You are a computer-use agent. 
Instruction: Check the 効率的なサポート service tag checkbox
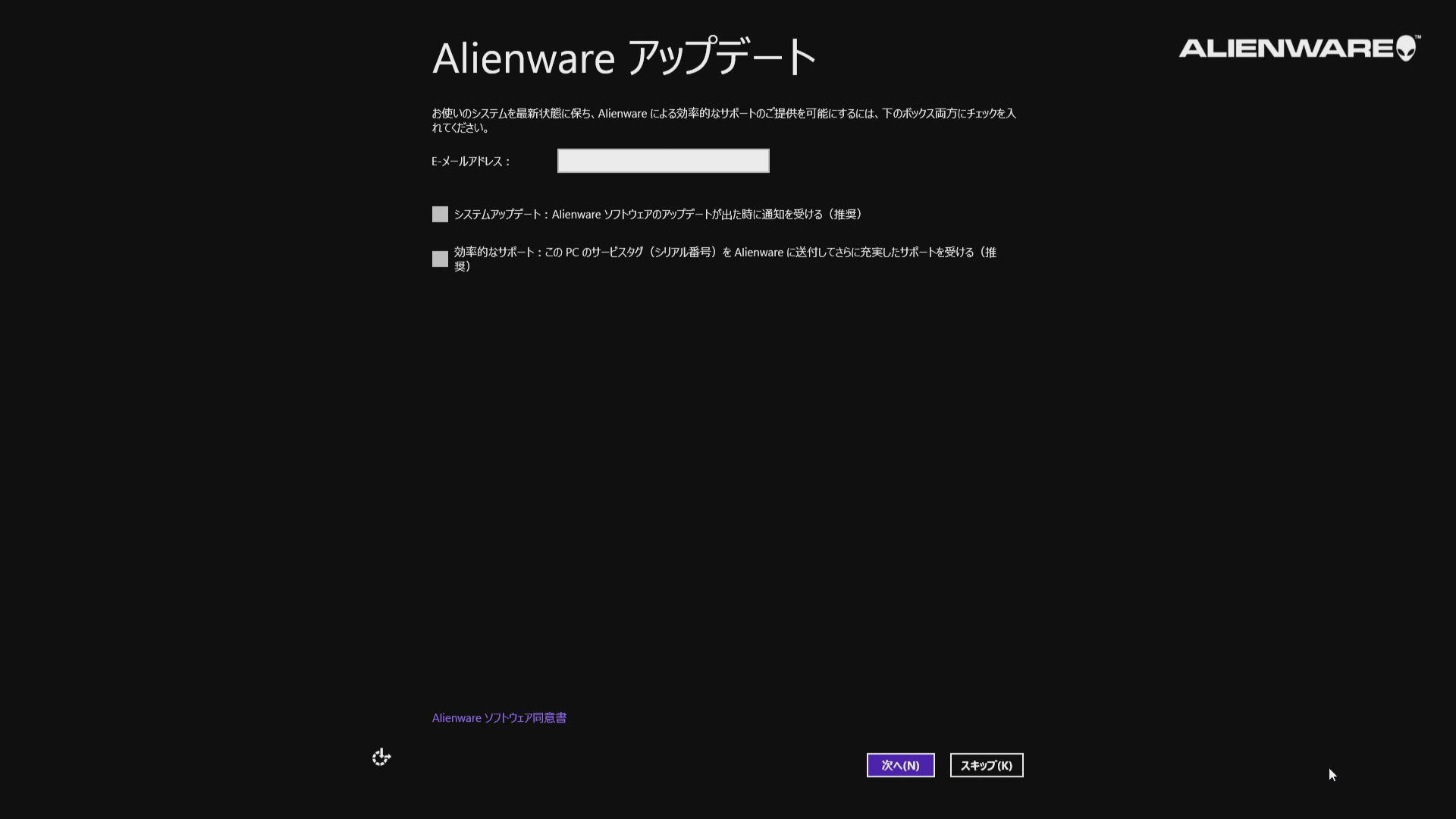[440, 259]
